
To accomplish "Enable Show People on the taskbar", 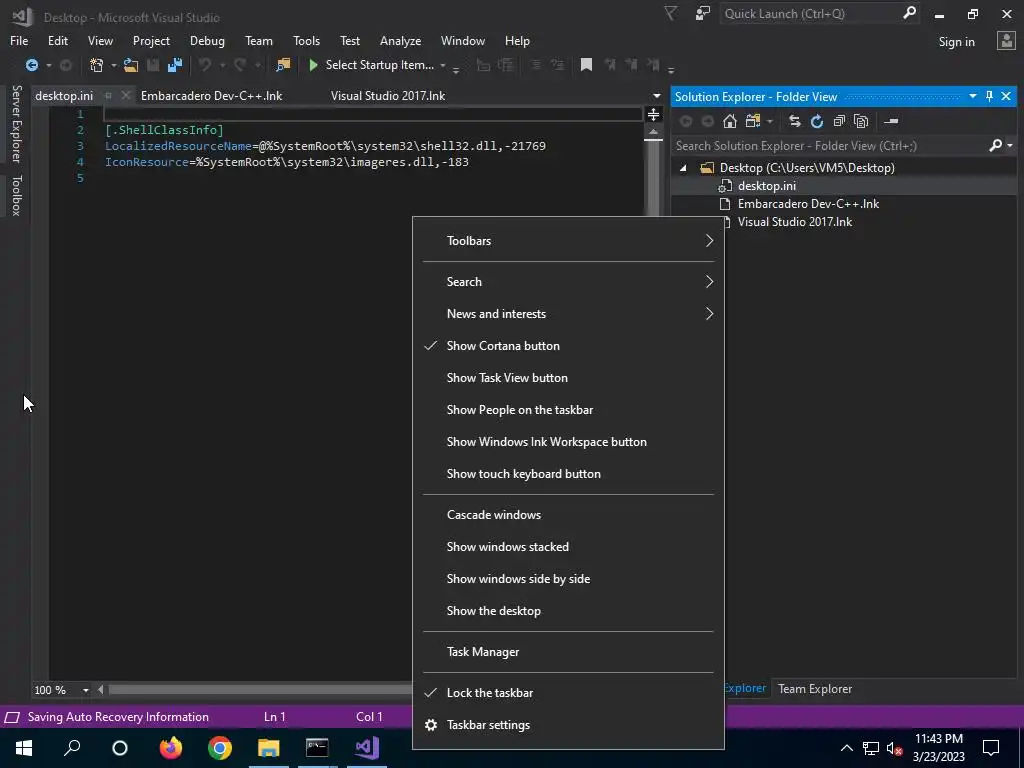I will pyautogui.click(x=568, y=410).
